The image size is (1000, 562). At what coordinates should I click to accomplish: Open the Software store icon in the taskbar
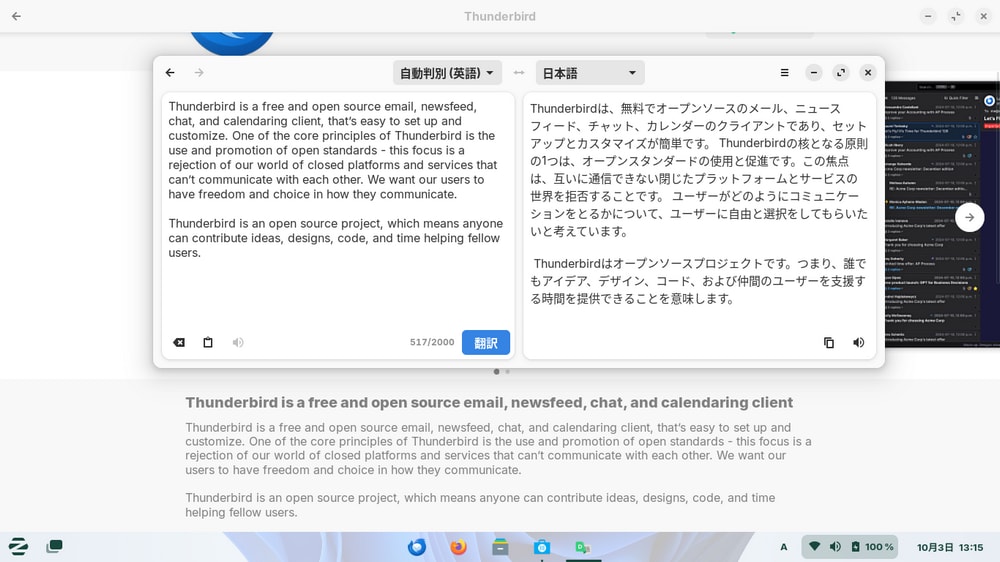[x=541, y=547]
